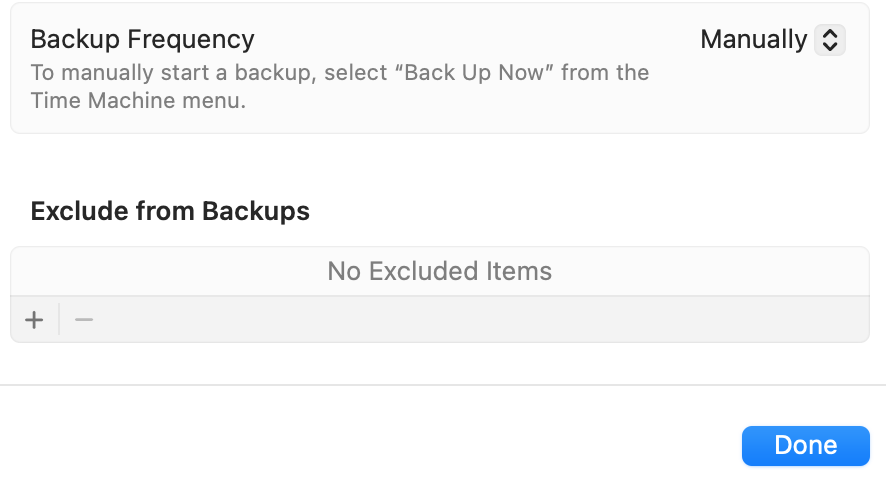886x504 pixels.
Task: Select the Manually frequency value text
Action: (x=753, y=40)
